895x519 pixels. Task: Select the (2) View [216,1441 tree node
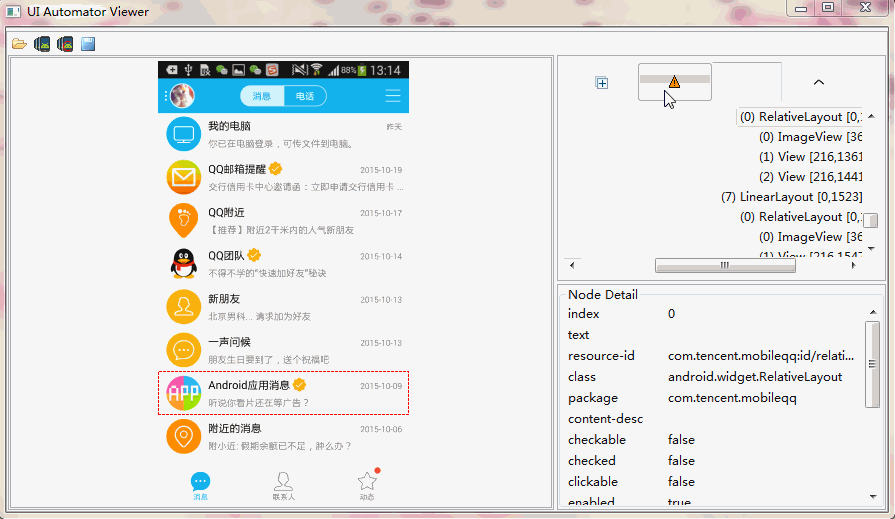811,177
